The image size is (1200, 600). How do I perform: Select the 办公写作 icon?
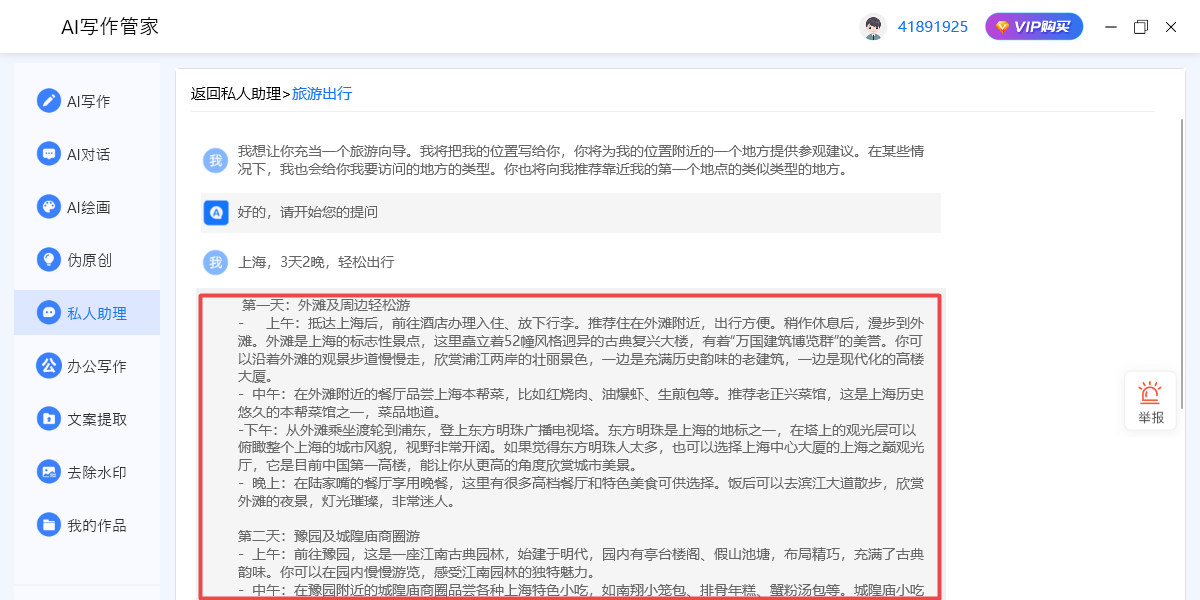coord(48,366)
